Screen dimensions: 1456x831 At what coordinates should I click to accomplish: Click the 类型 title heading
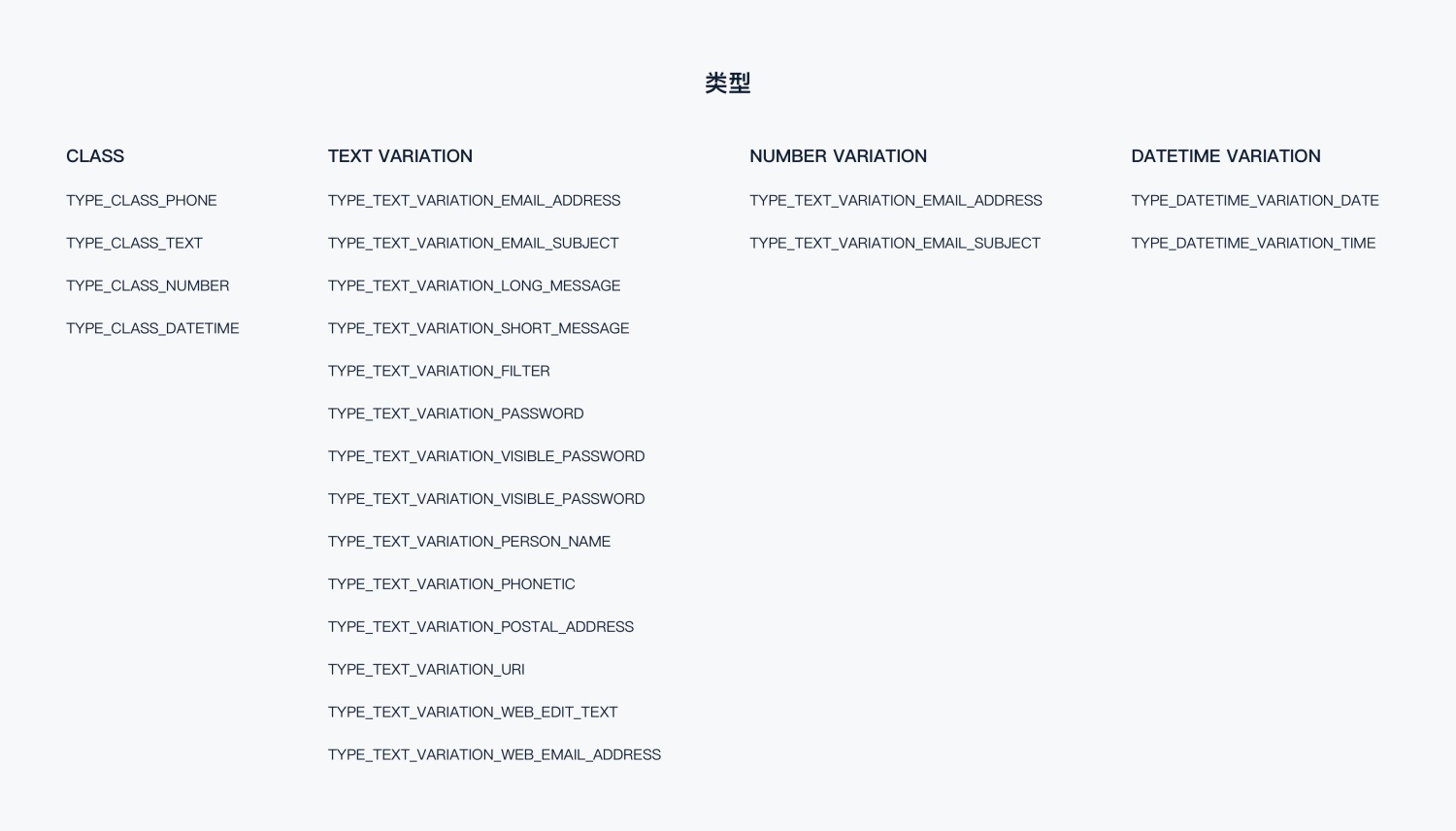[x=728, y=83]
